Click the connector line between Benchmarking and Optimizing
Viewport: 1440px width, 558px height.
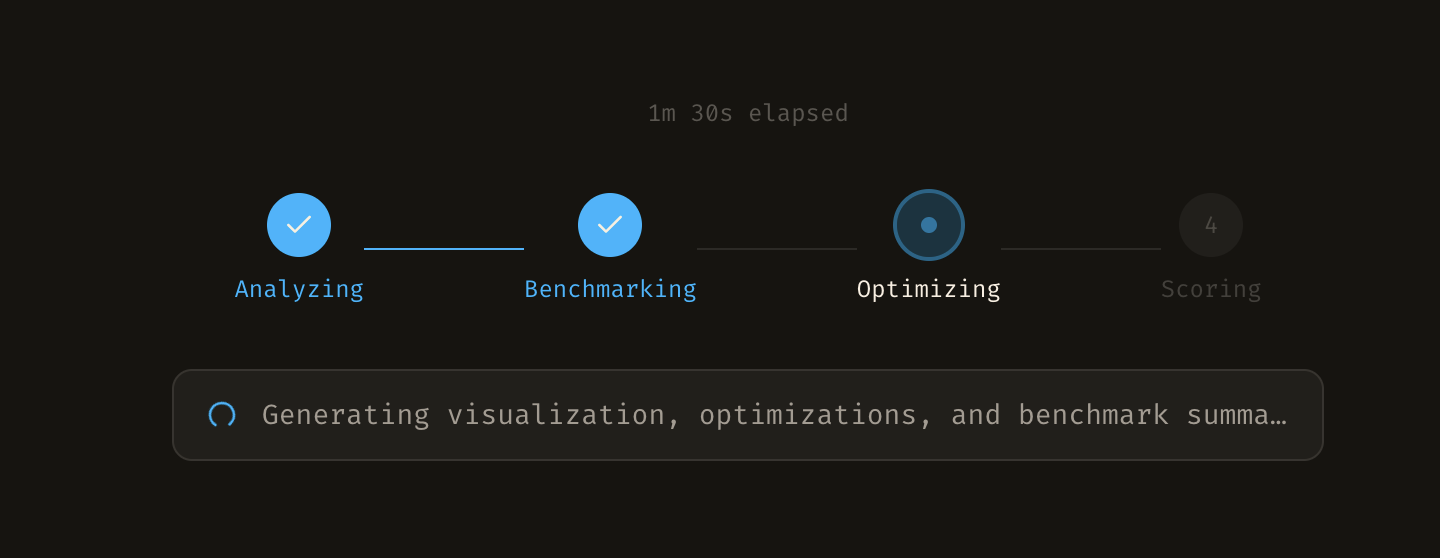777,248
